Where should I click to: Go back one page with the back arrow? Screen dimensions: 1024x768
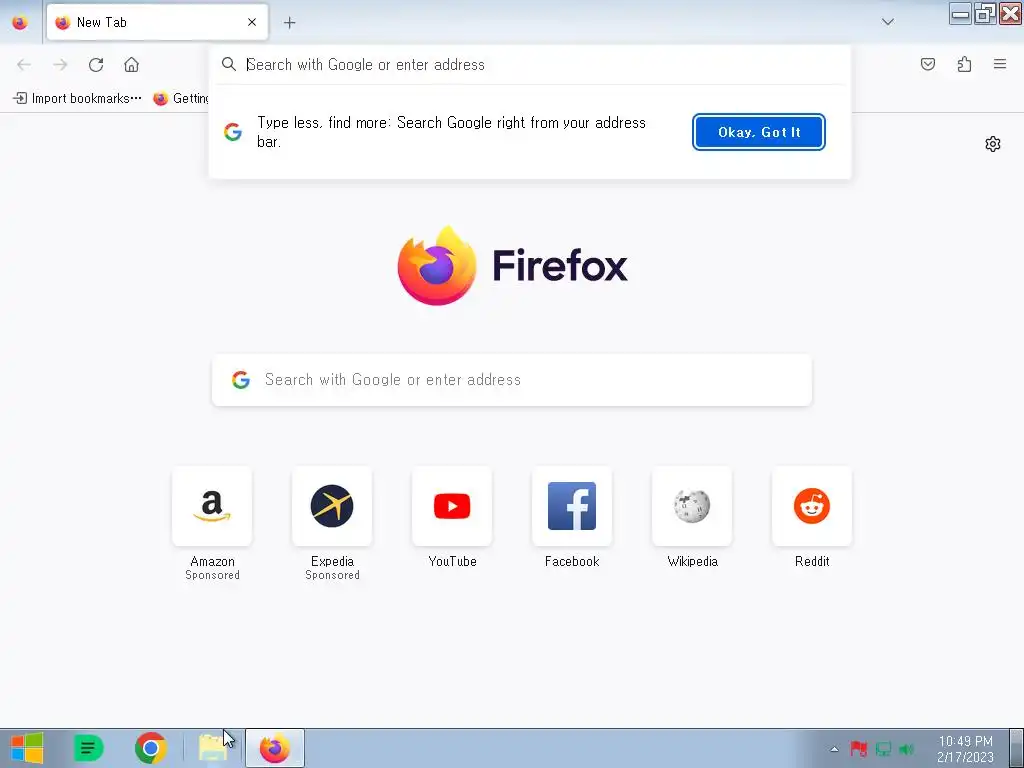pos(24,64)
